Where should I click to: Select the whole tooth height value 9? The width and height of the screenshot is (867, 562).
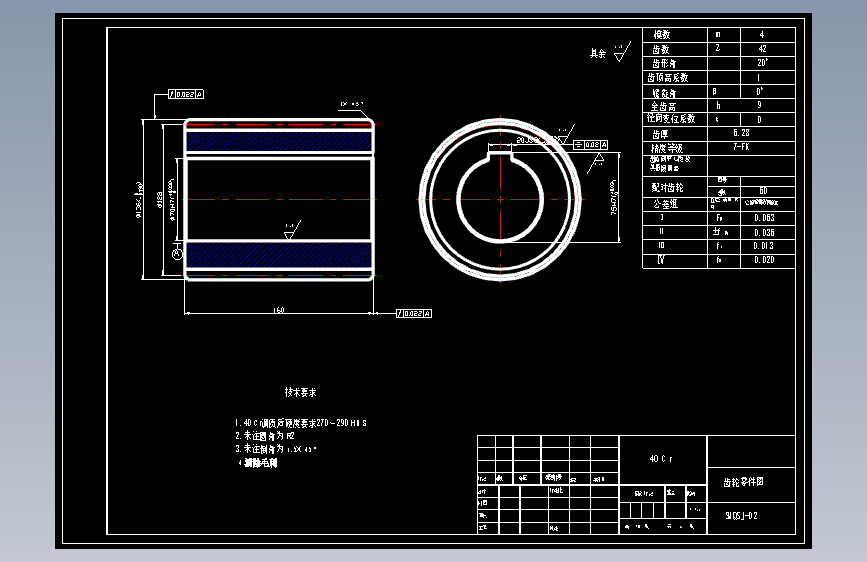point(759,105)
